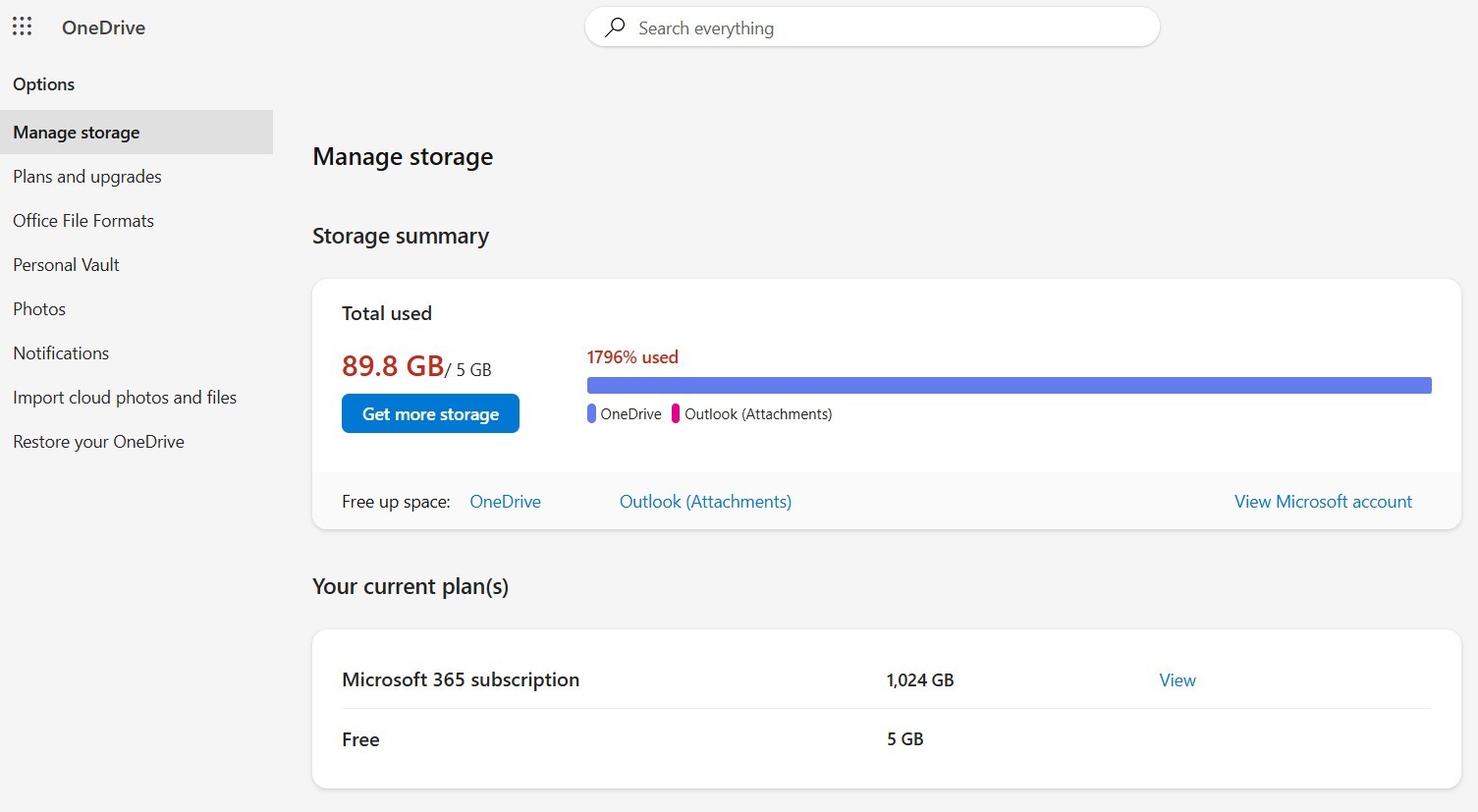View the Microsoft 365 subscription plan
The width and height of the screenshot is (1478, 812).
[x=1177, y=680]
